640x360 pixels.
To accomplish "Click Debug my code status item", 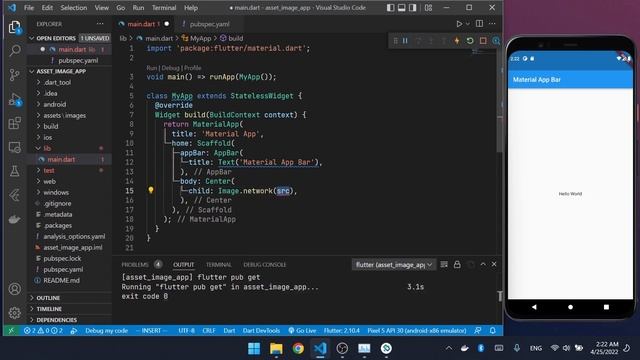I will [106, 331].
